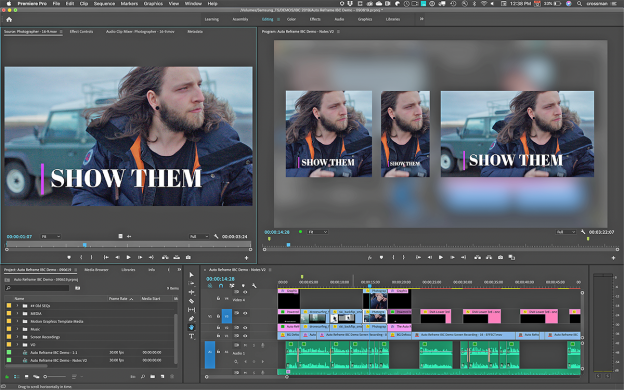Play the Program monitor sequence
Image resolution: width=624 pixels, height=390 pixels.
pyautogui.click(x=441, y=257)
